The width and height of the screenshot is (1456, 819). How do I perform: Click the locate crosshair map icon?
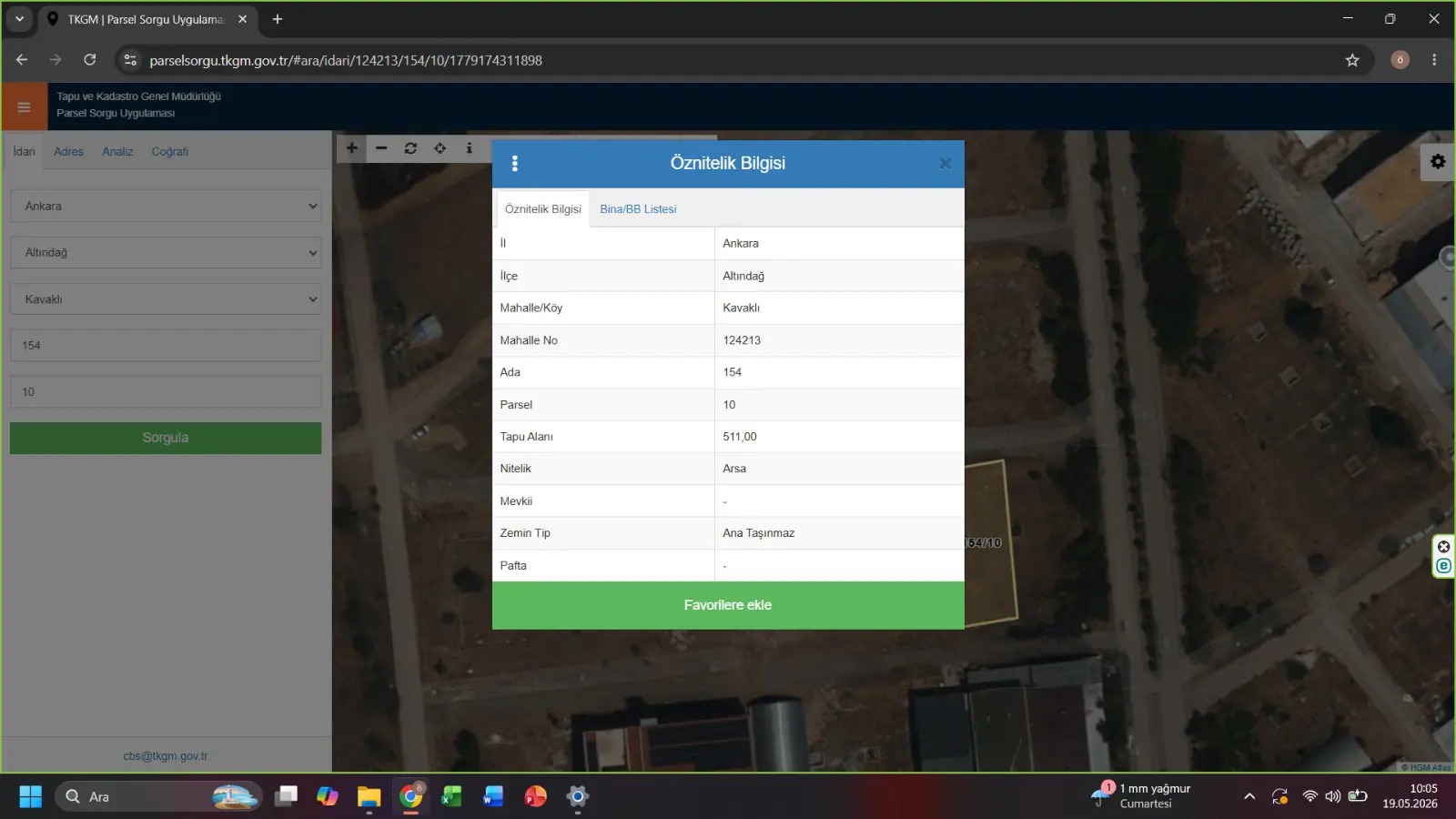440,148
